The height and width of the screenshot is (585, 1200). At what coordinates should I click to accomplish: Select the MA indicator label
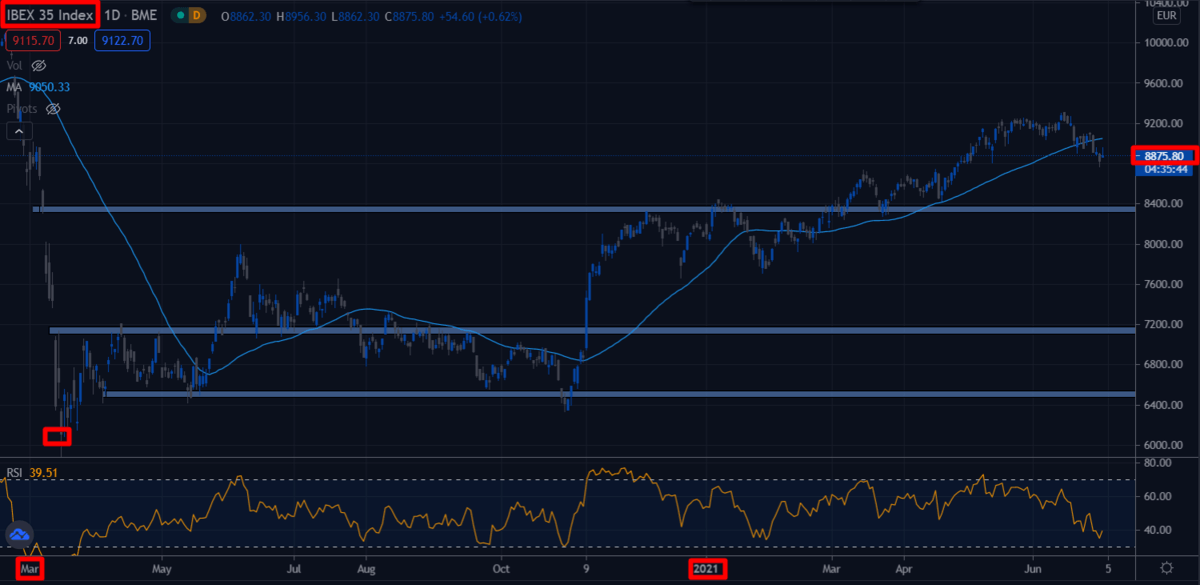(15, 87)
